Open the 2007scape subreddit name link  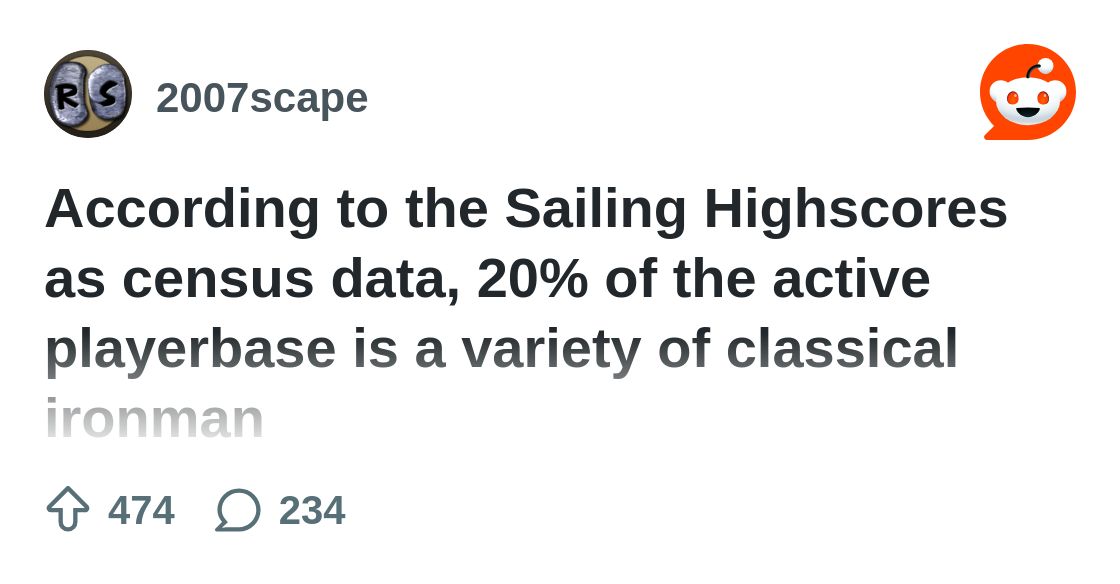pyautogui.click(x=261, y=98)
